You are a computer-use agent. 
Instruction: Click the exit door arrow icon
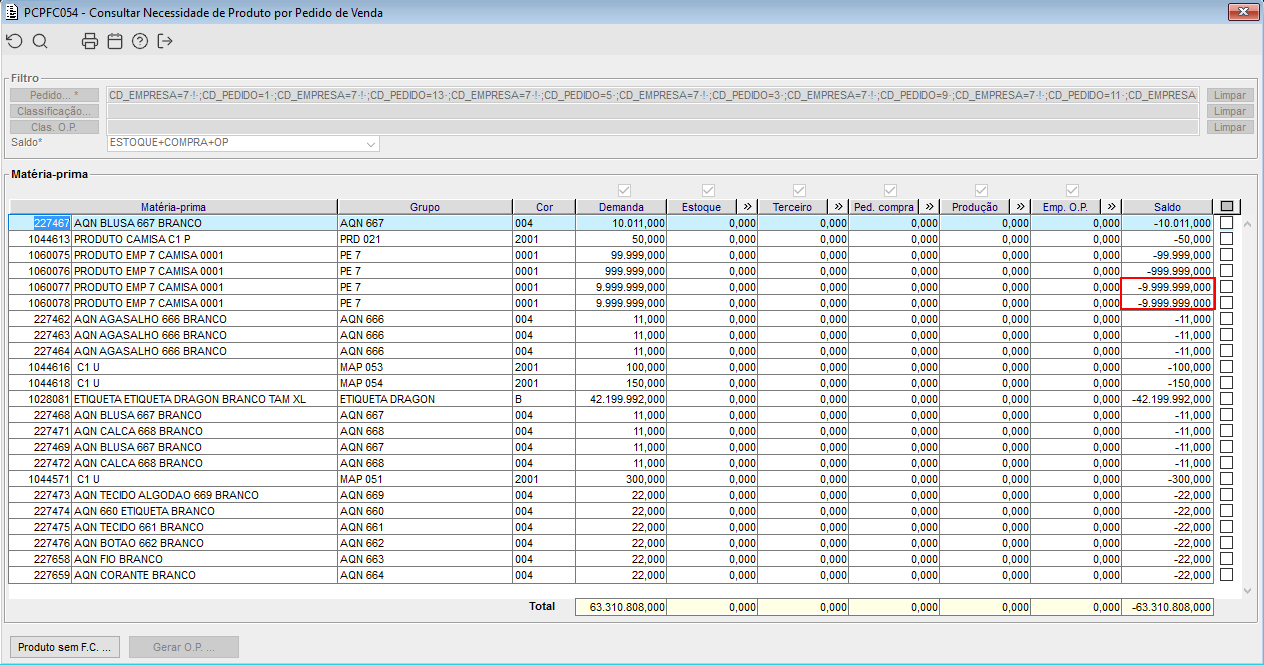point(165,41)
